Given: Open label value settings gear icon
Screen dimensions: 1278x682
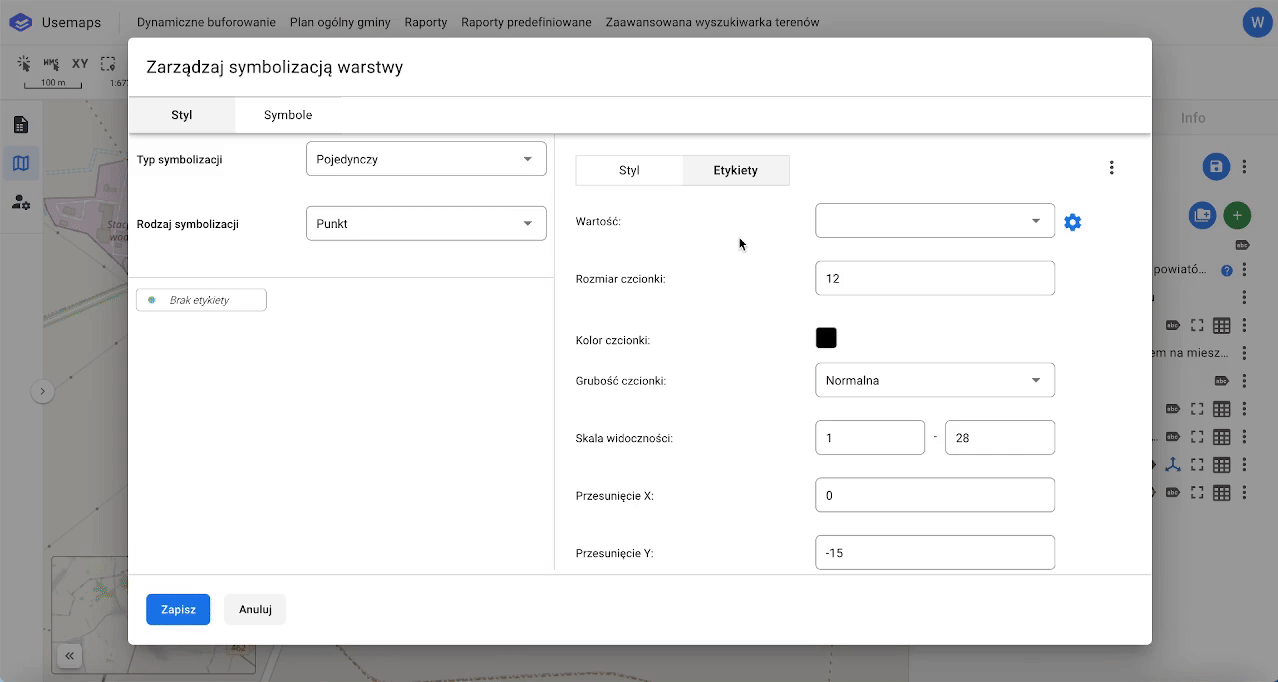Looking at the screenshot, I should click(1072, 222).
